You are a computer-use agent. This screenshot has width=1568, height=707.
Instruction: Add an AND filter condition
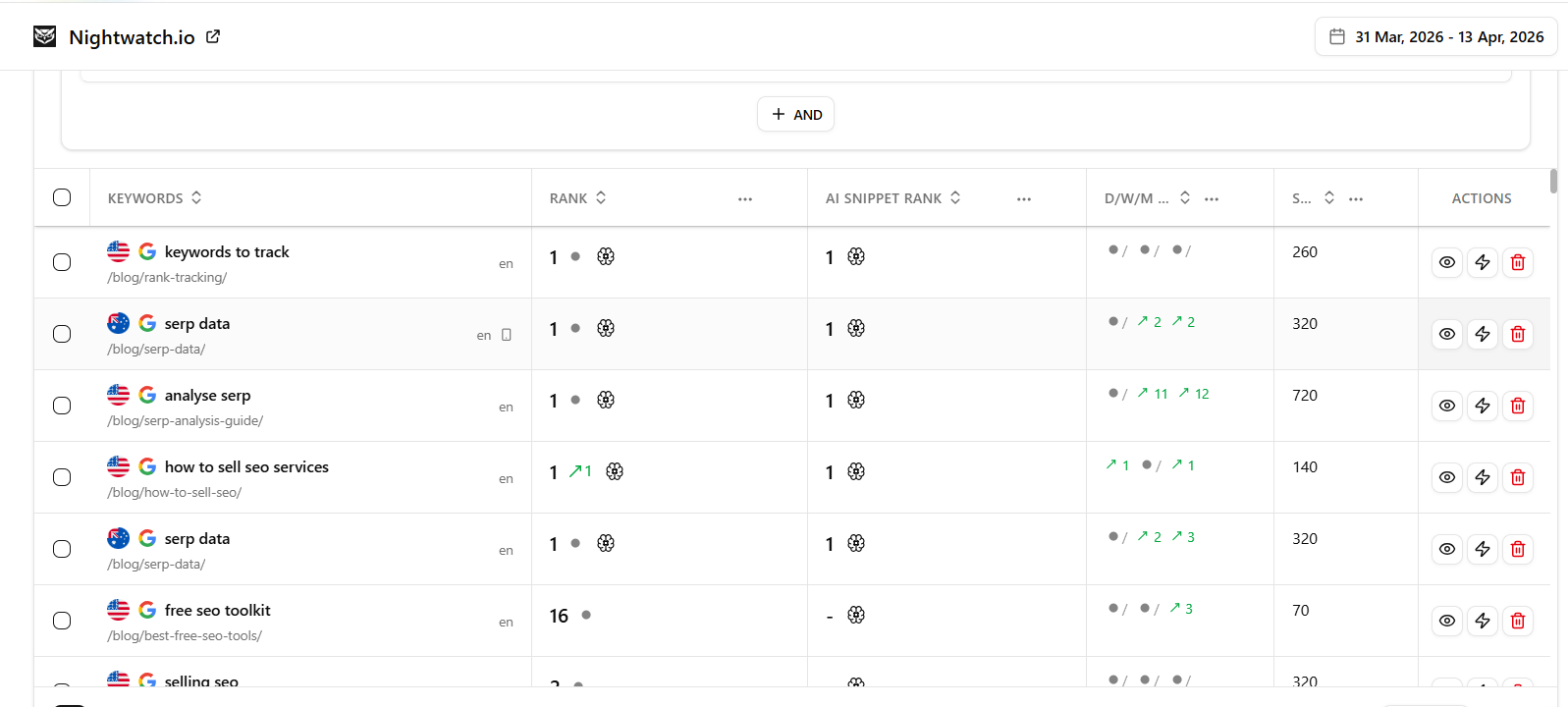pos(796,114)
